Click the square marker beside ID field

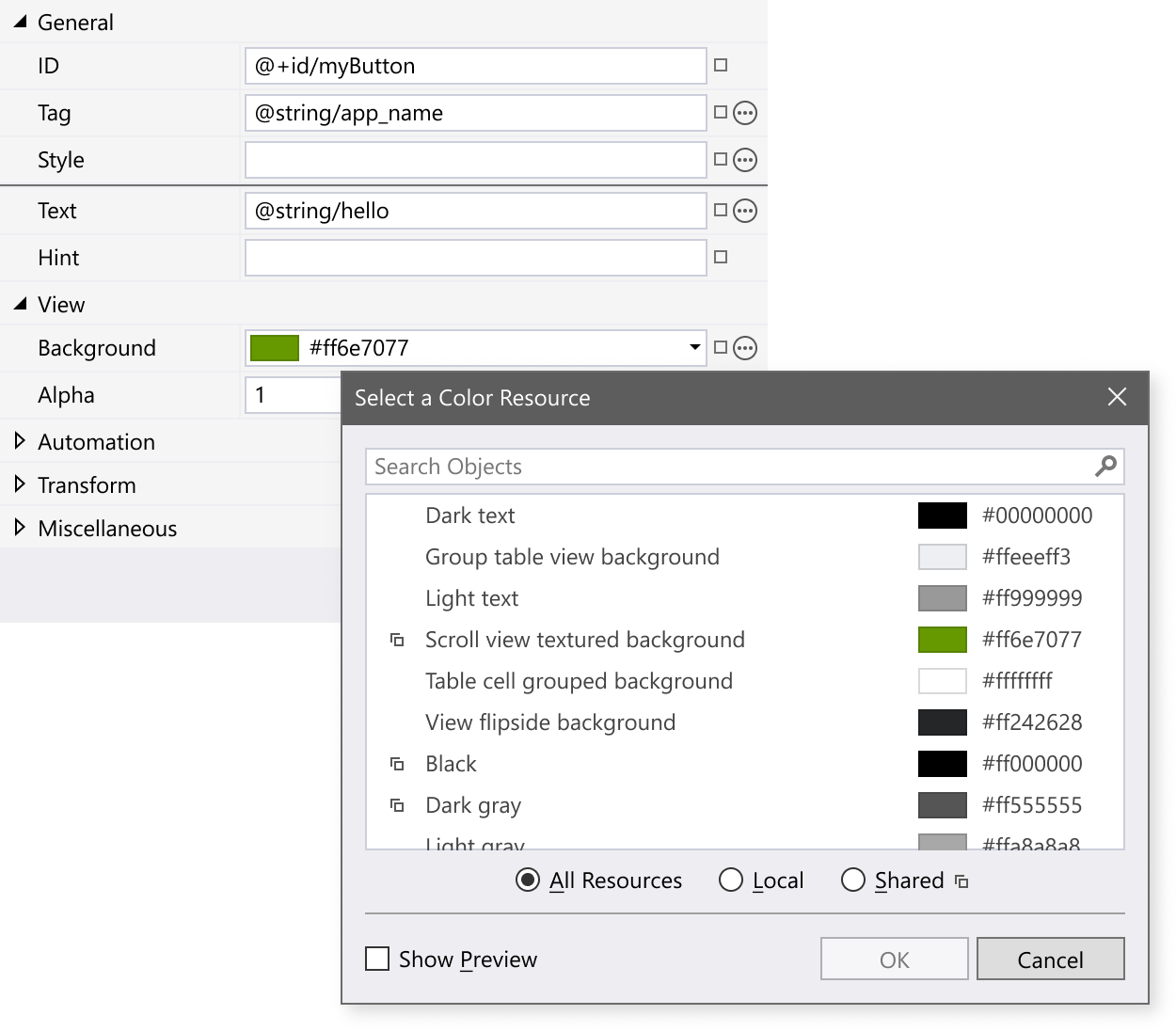pos(720,66)
